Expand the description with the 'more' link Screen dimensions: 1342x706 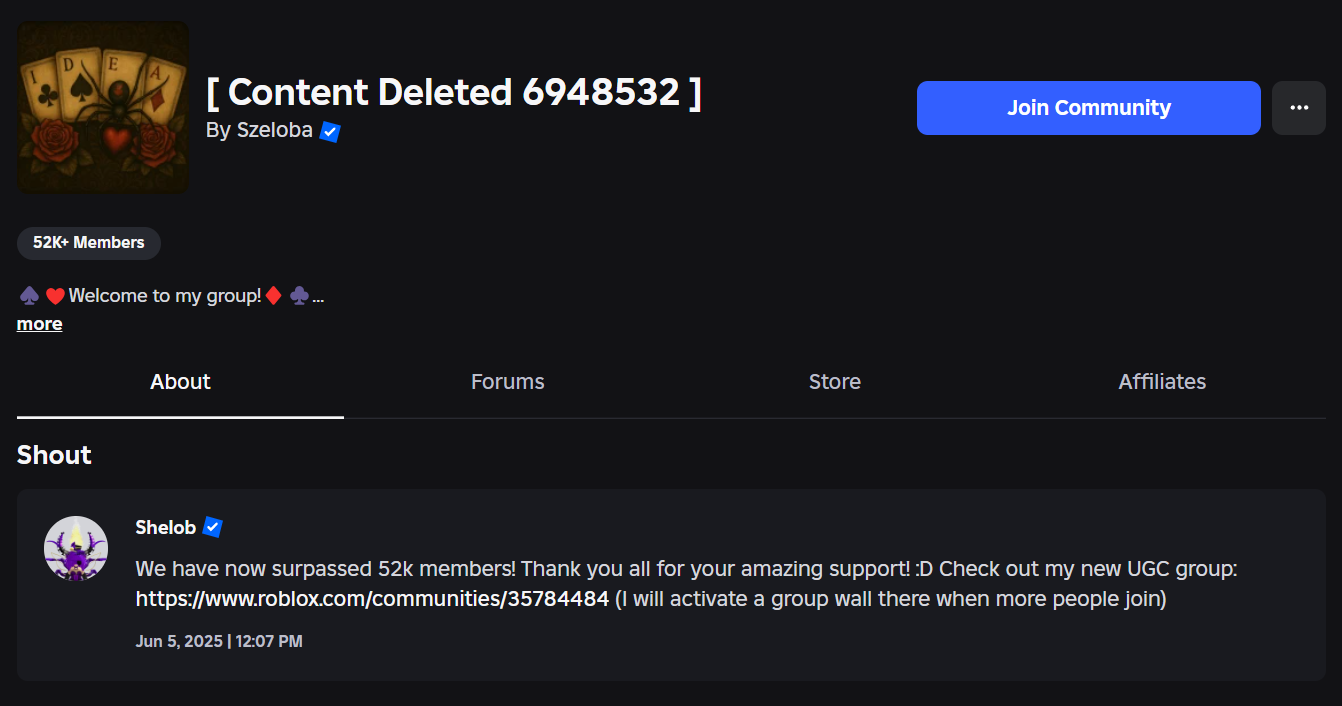coord(40,324)
